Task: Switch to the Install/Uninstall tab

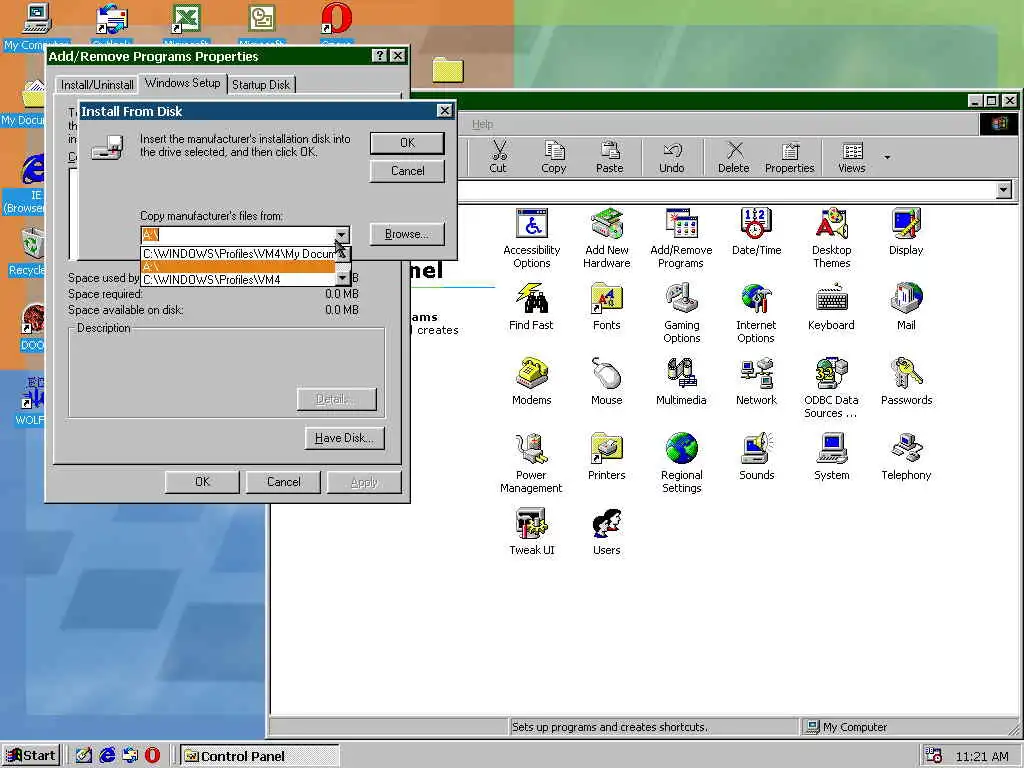Action: [x=97, y=84]
